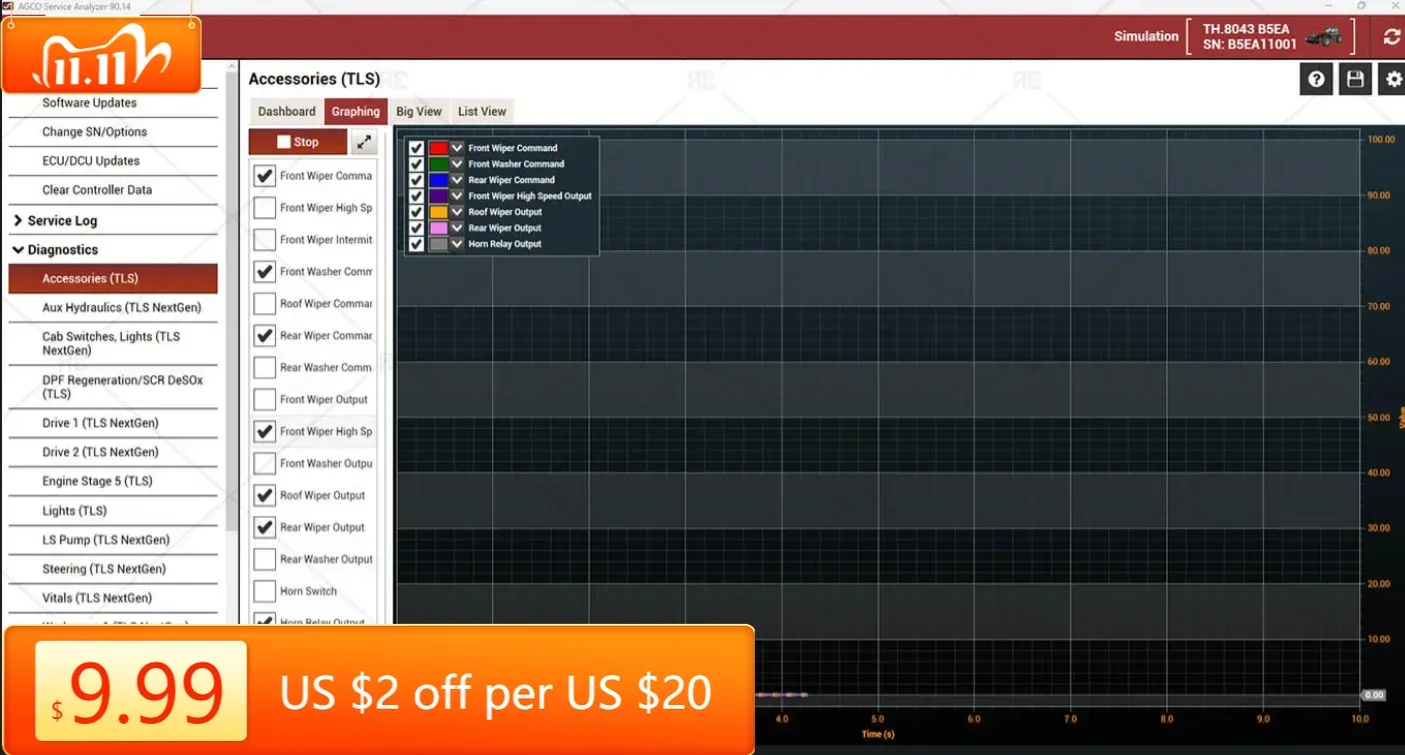Open Cab Switches, Lights (TLS NextGen)
Viewport: 1405px width, 755px height.
click(x=113, y=344)
